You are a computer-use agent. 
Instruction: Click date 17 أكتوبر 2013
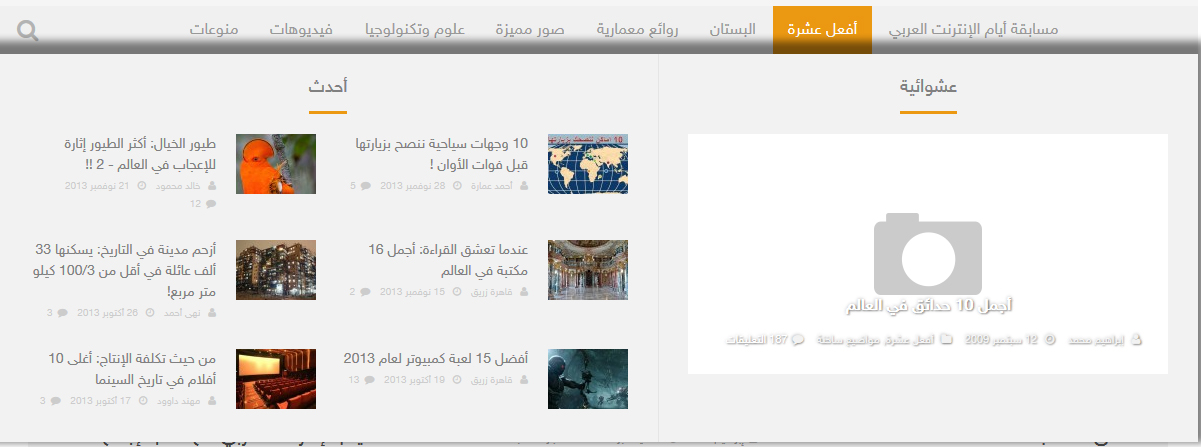tap(101, 401)
